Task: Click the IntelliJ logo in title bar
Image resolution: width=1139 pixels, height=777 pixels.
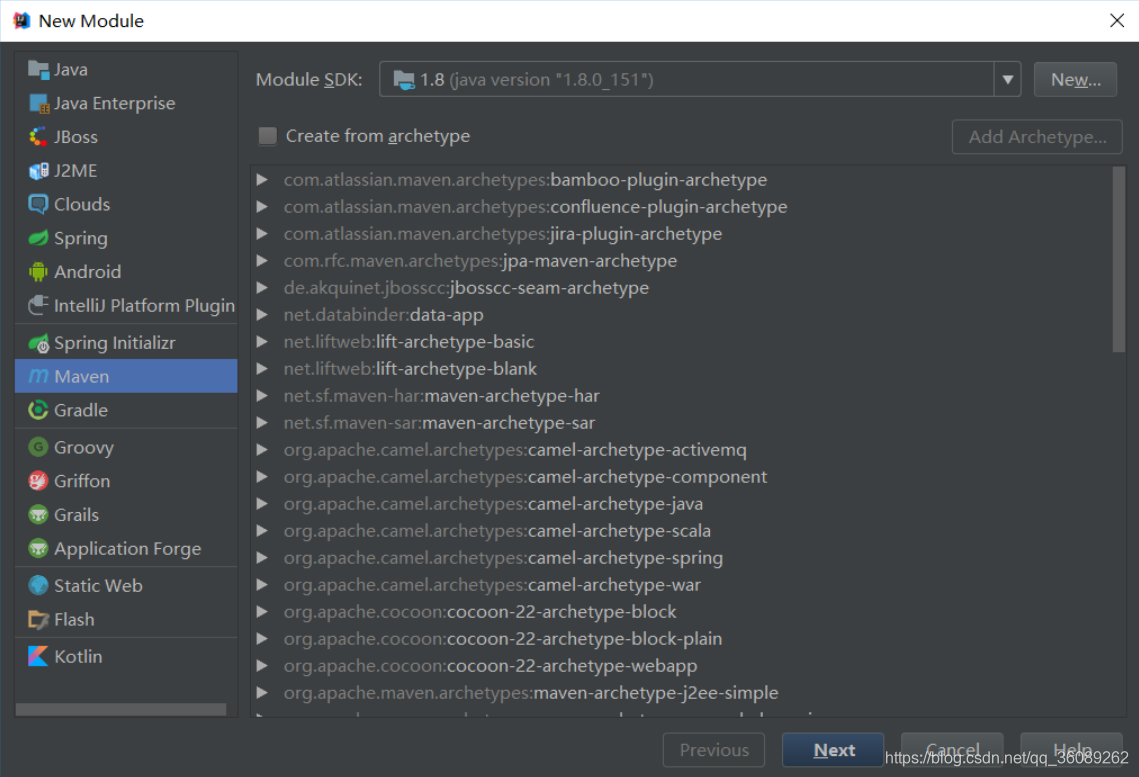Action: point(22,20)
